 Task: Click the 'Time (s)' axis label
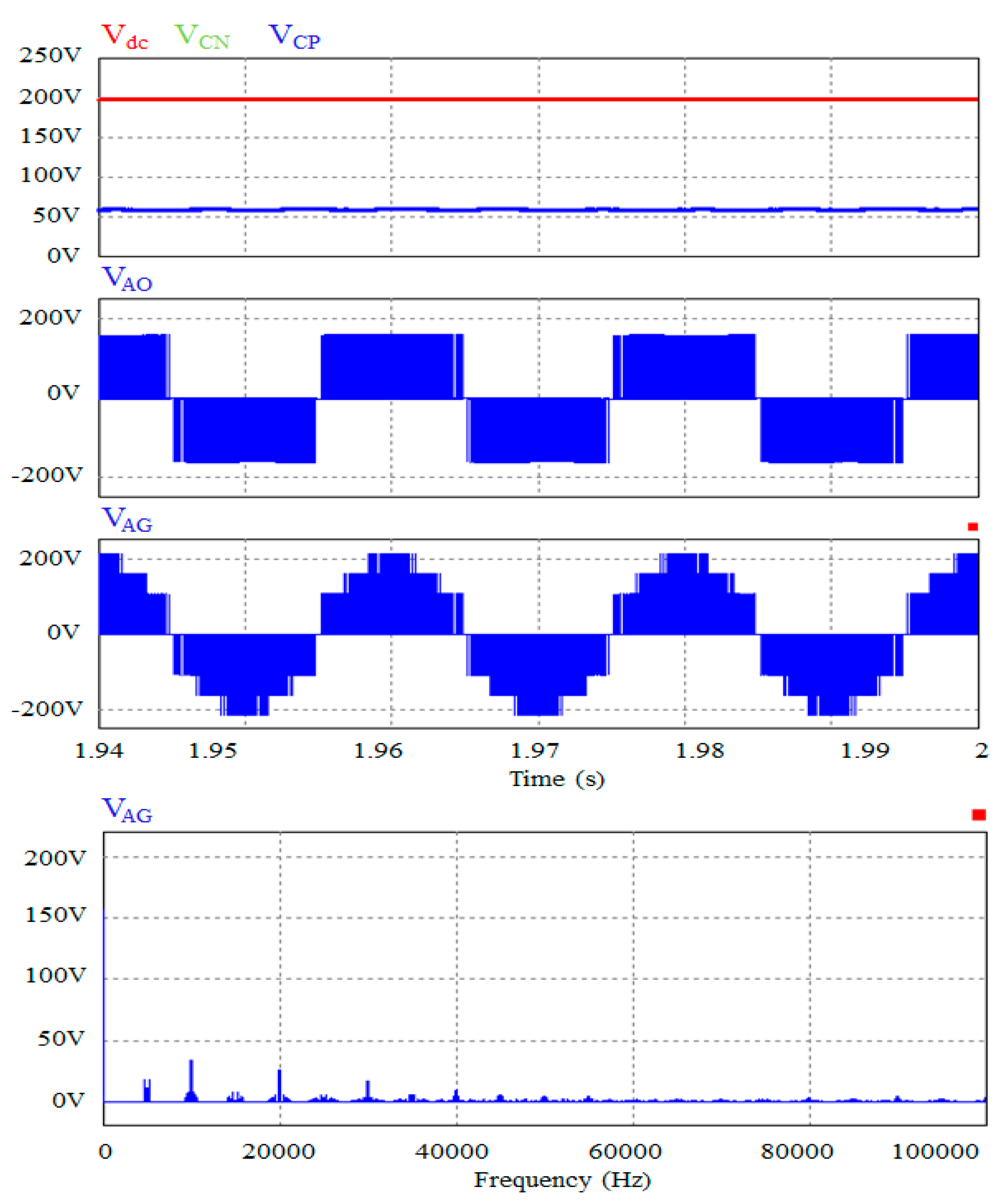(x=556, y=779)
